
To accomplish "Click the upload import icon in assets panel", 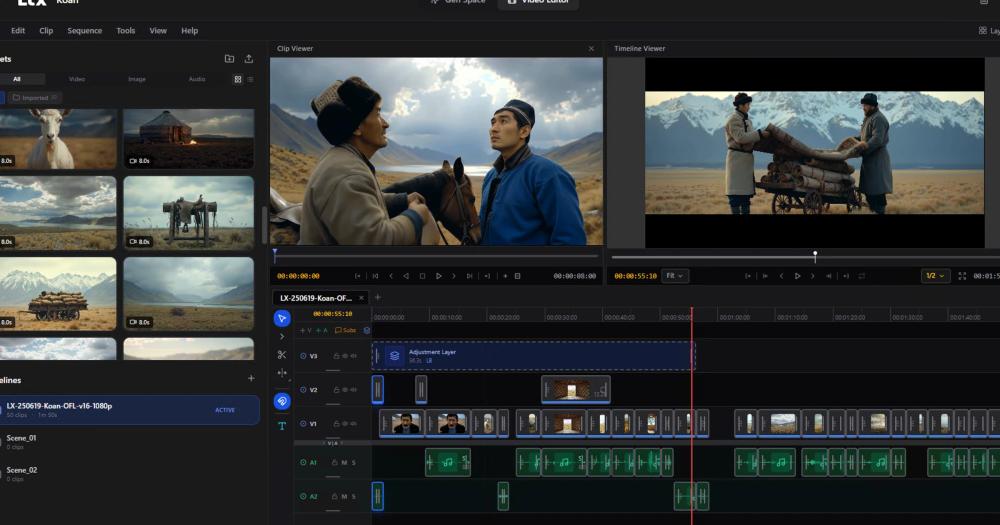I will click(249, 59).
